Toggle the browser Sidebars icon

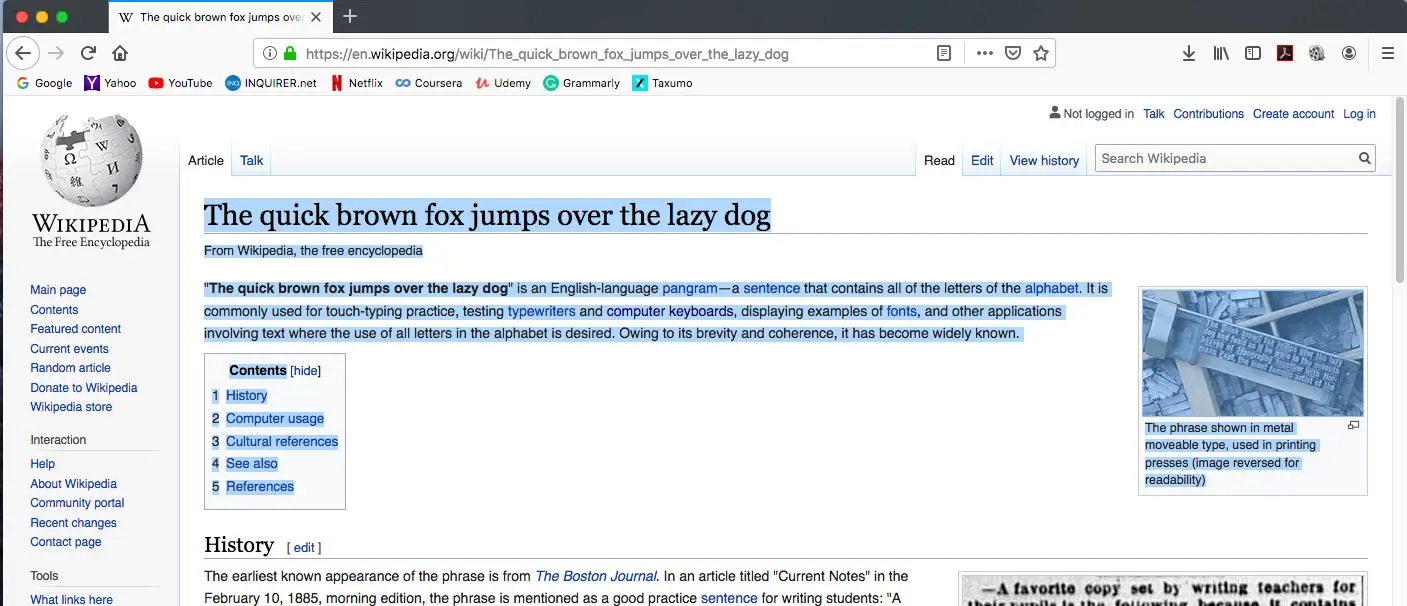[1253, 53]
